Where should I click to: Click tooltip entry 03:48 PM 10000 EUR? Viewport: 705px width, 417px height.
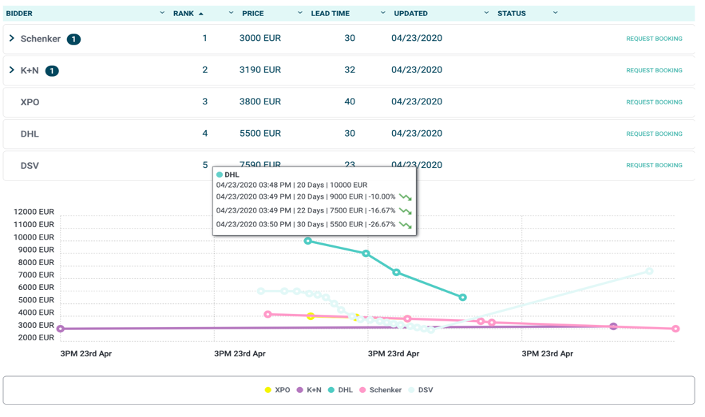click(291, 185)
